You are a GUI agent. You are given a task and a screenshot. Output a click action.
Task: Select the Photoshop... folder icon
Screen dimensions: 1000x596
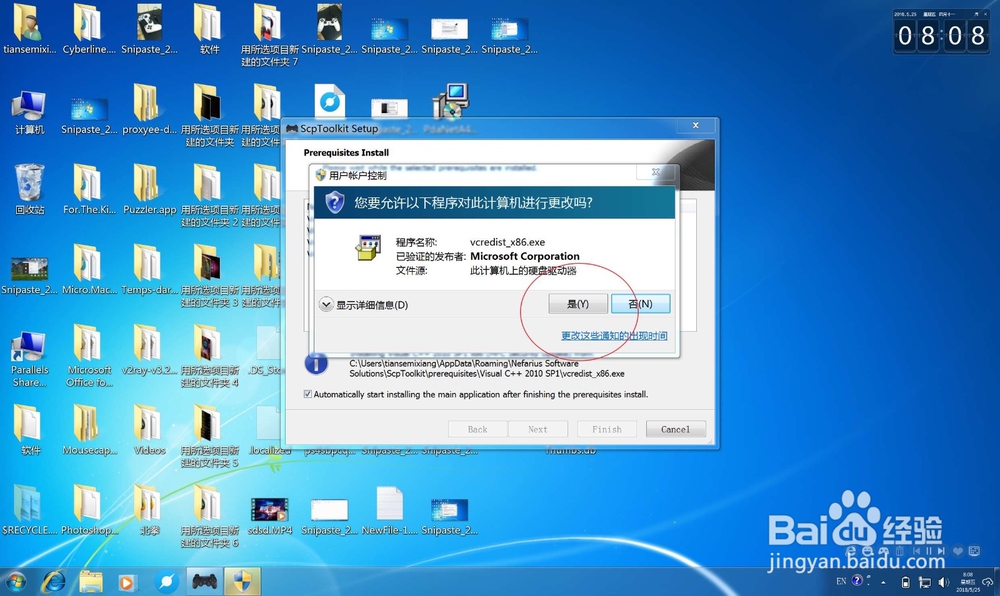89,510
